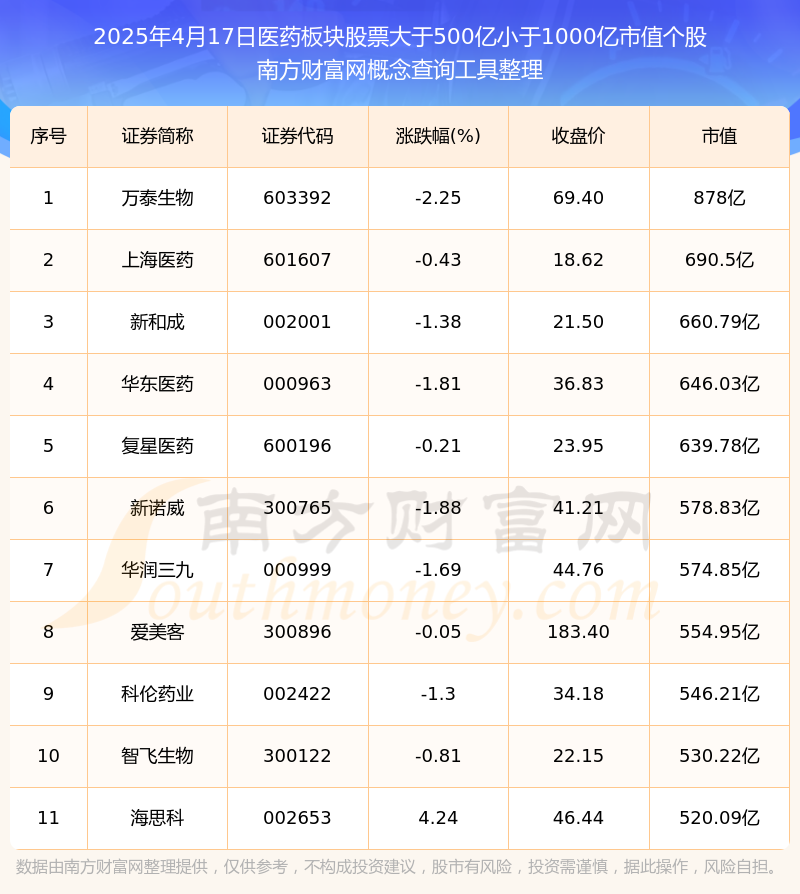Click the closing price 18.62
The height and width of the screenshot is (894, 800).
[x=578, y=260]
